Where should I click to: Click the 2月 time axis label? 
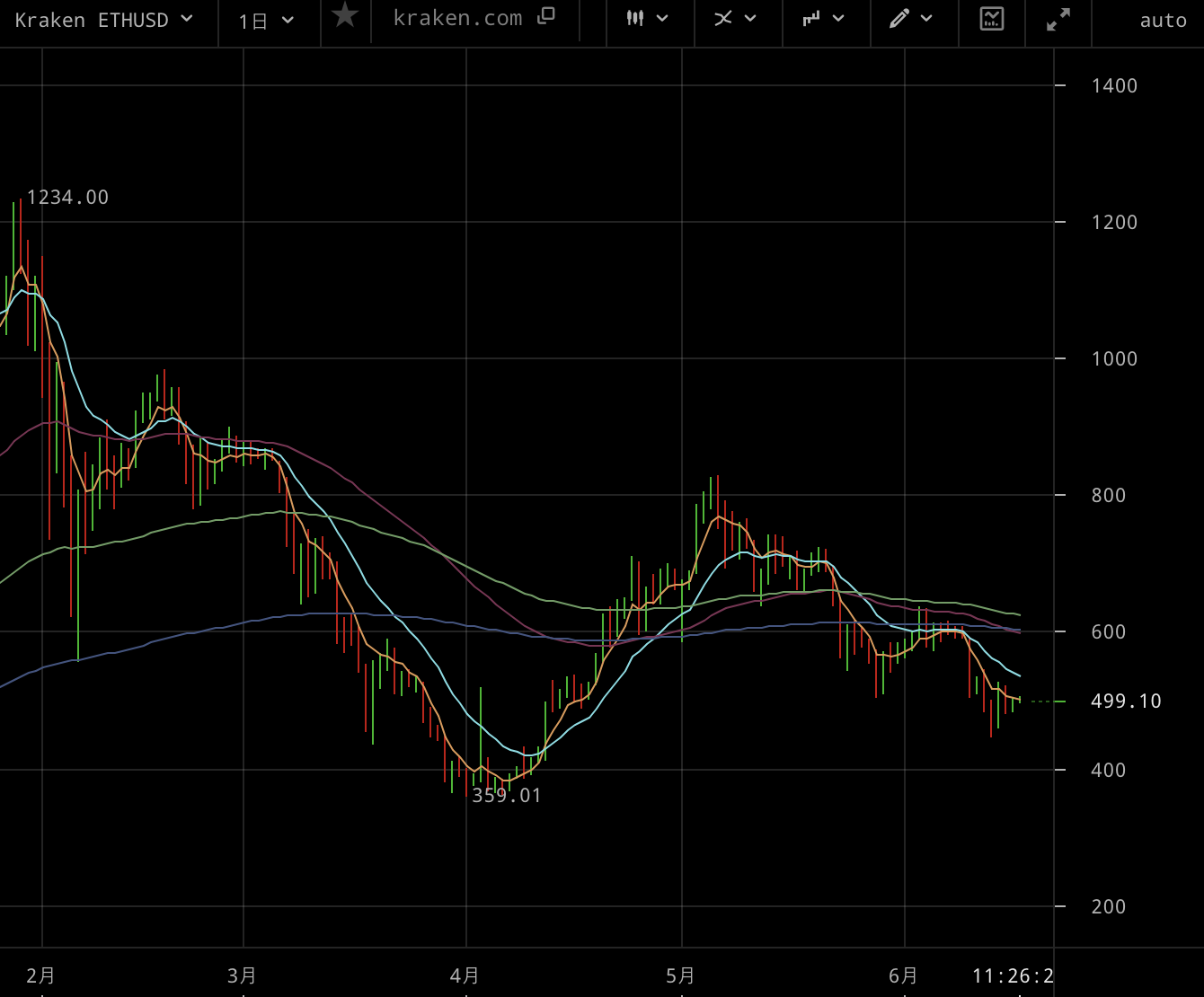(x=40, y=975)
